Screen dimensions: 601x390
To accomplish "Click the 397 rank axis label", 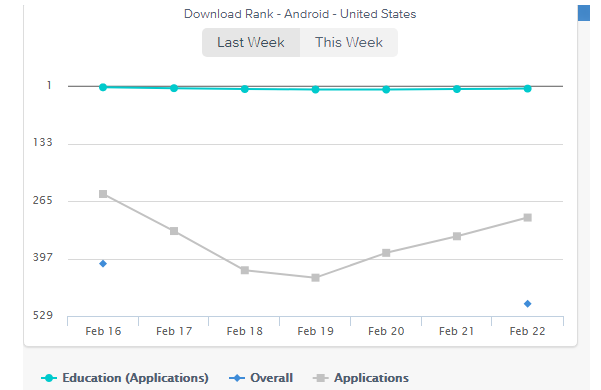I will pyautogui.click(x=43, y=257).
